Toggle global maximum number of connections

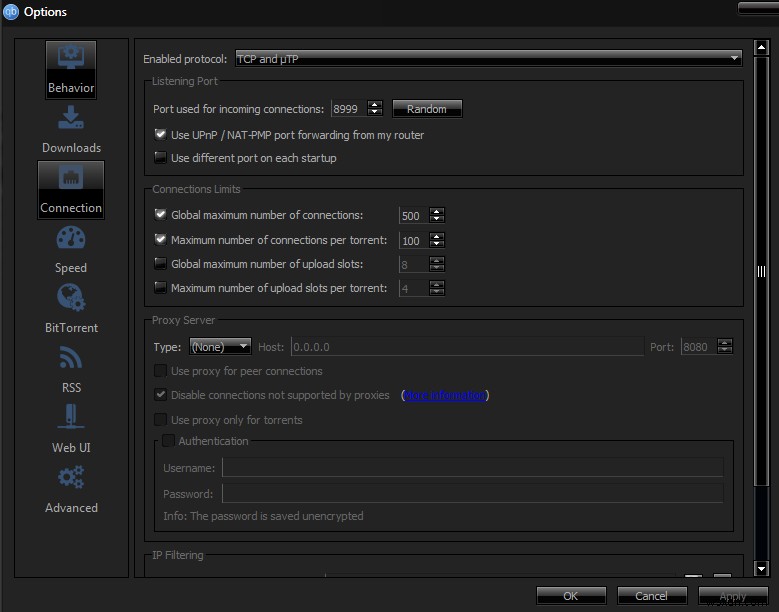pyautogui.click(x=160, y=215)
